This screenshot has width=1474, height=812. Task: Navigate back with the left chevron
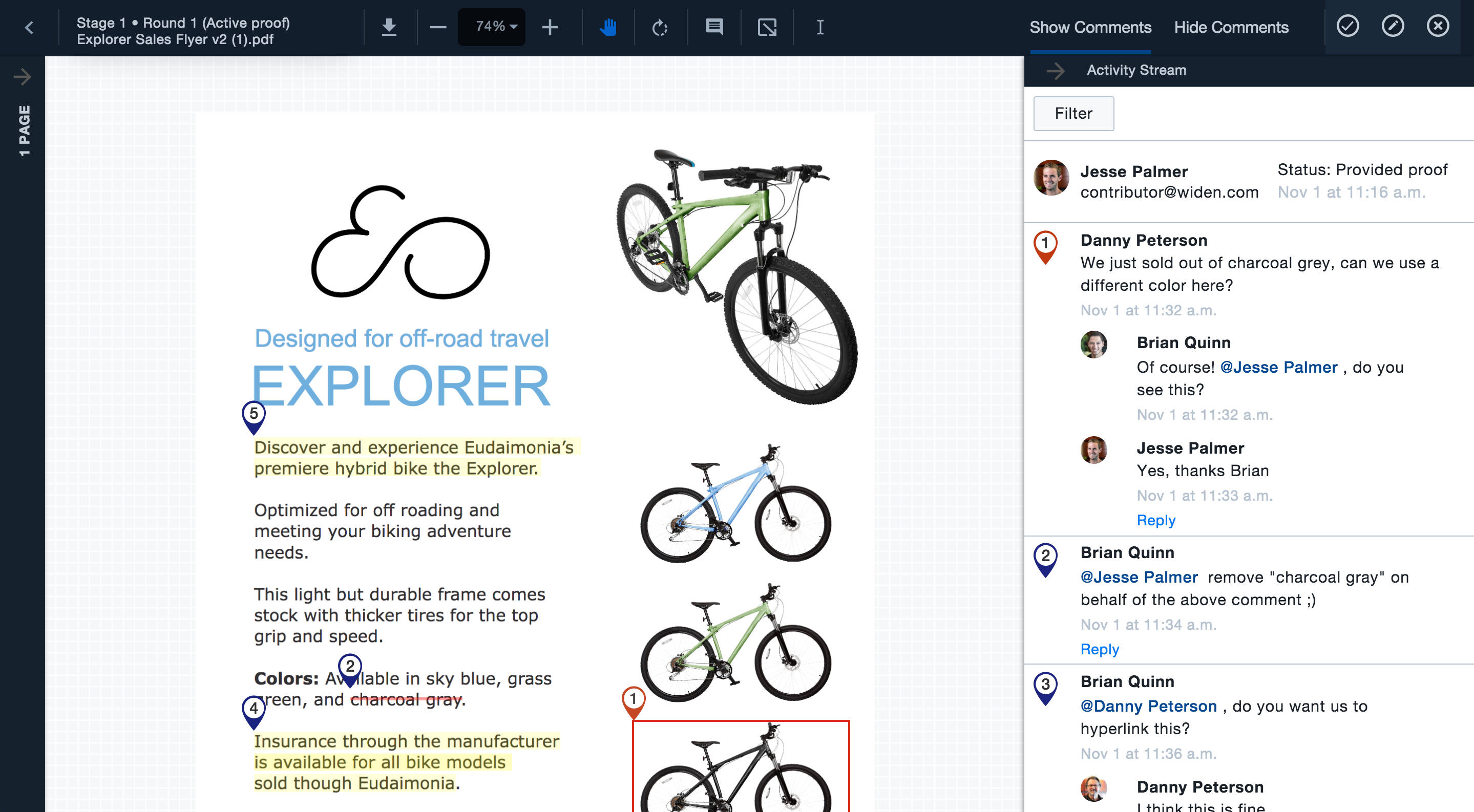click(x=28, y=27)
